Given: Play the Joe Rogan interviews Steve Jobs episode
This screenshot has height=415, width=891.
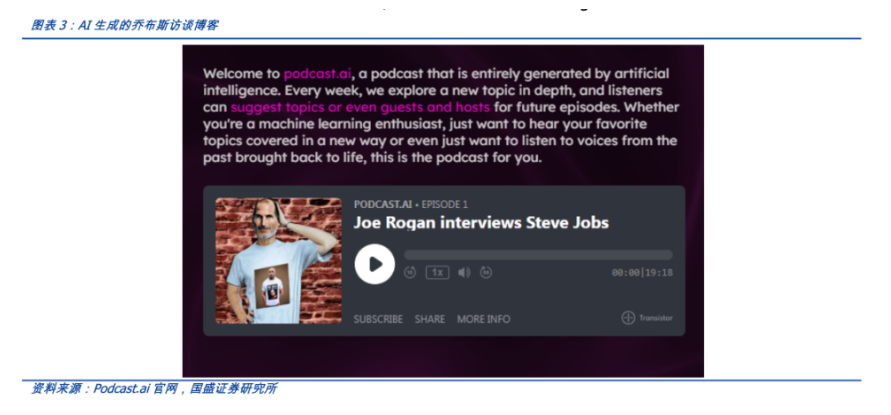Looking at the screenshot, I should pyautogui.click(x=374, y=264).
